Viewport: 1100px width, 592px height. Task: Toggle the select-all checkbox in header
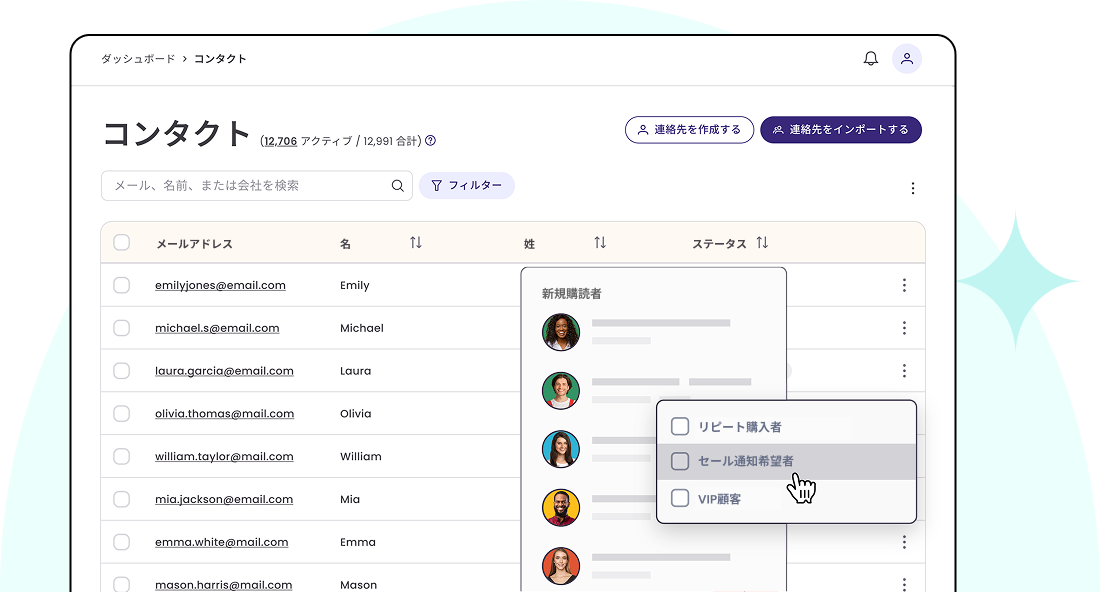[x=121, y=243]
